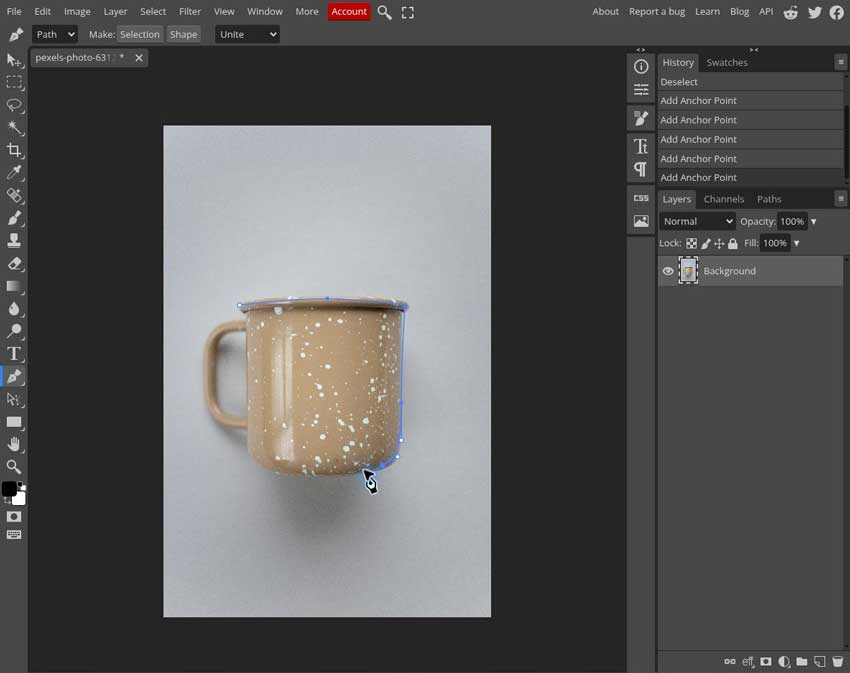
Task: Select the Spot Healing Brush tool
Action: 14,195
